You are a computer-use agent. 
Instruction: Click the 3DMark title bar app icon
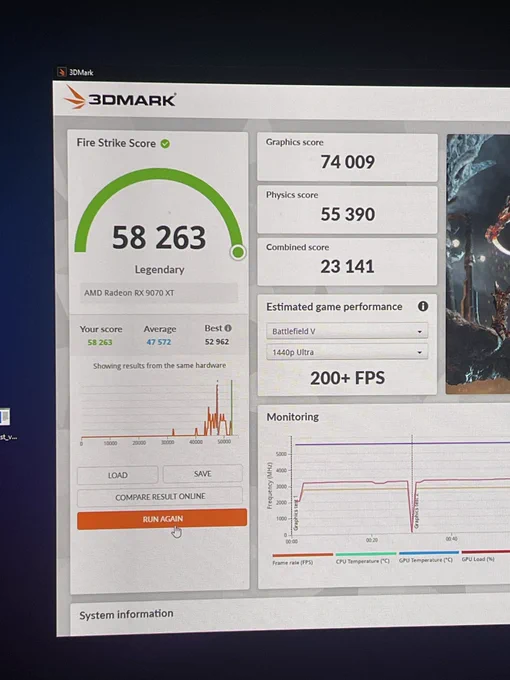62,72
